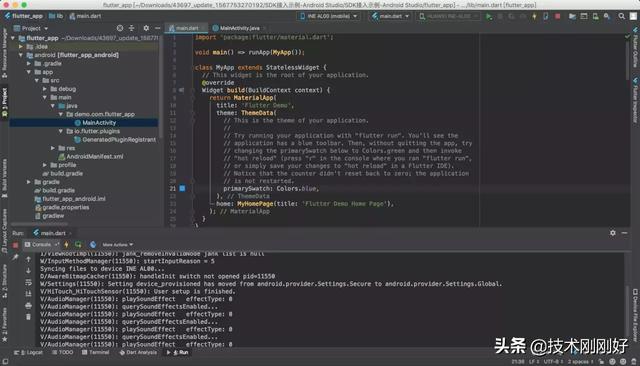Toggle tool window bars icon at bottom-left corner

point(5,362)
